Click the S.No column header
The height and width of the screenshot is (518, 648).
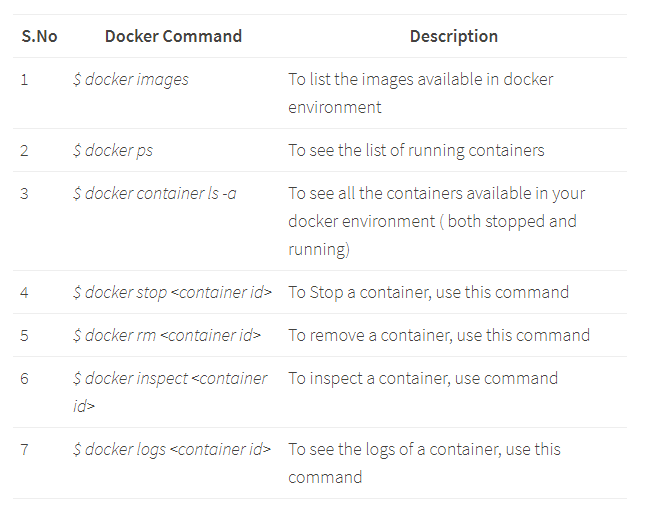(39, 36)
